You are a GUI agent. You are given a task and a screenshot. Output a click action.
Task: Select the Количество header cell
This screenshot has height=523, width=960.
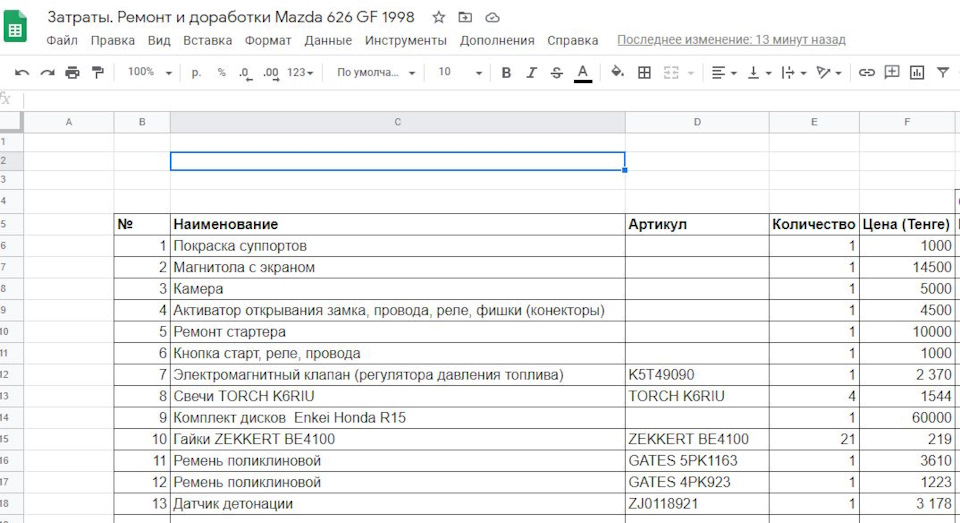click(814, 224)
